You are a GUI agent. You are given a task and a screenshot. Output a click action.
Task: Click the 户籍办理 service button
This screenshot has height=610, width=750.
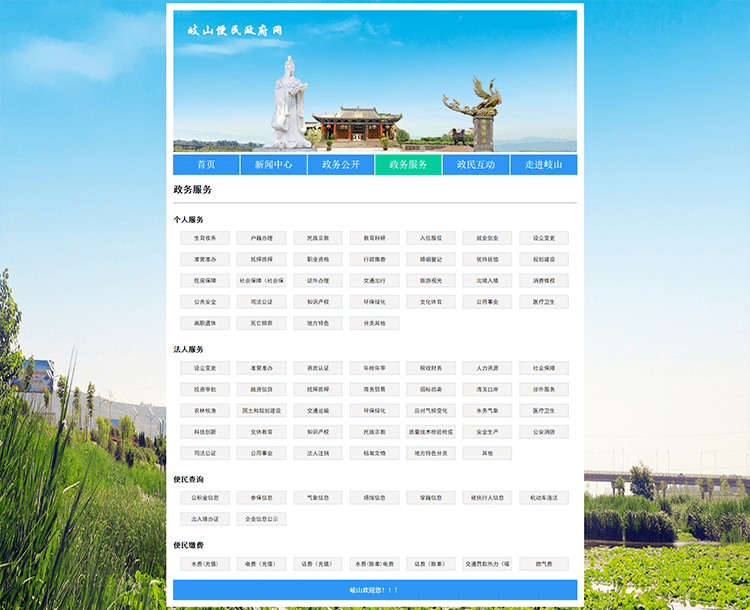pos(261,238)
